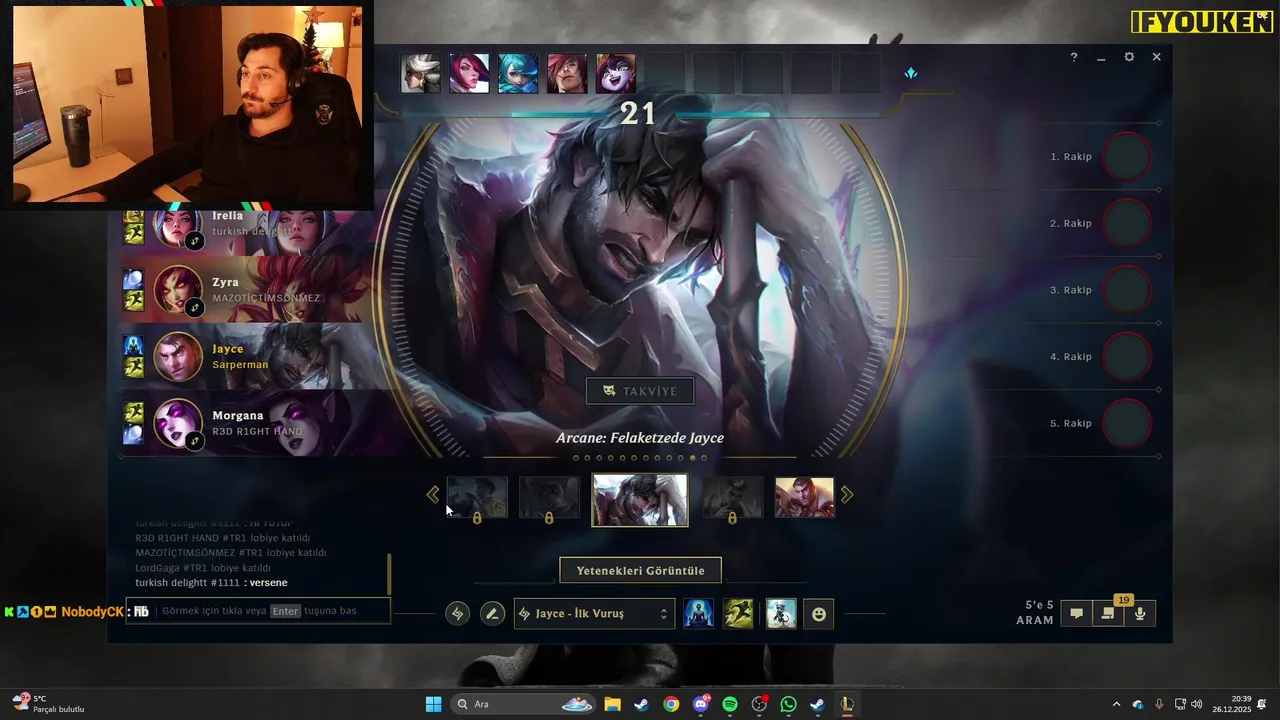This screenshot has width=1280, height=720.
Task: Change Jayce's bottom summoner spell icon
Action: pyautogui.click(x=133, y=368)
